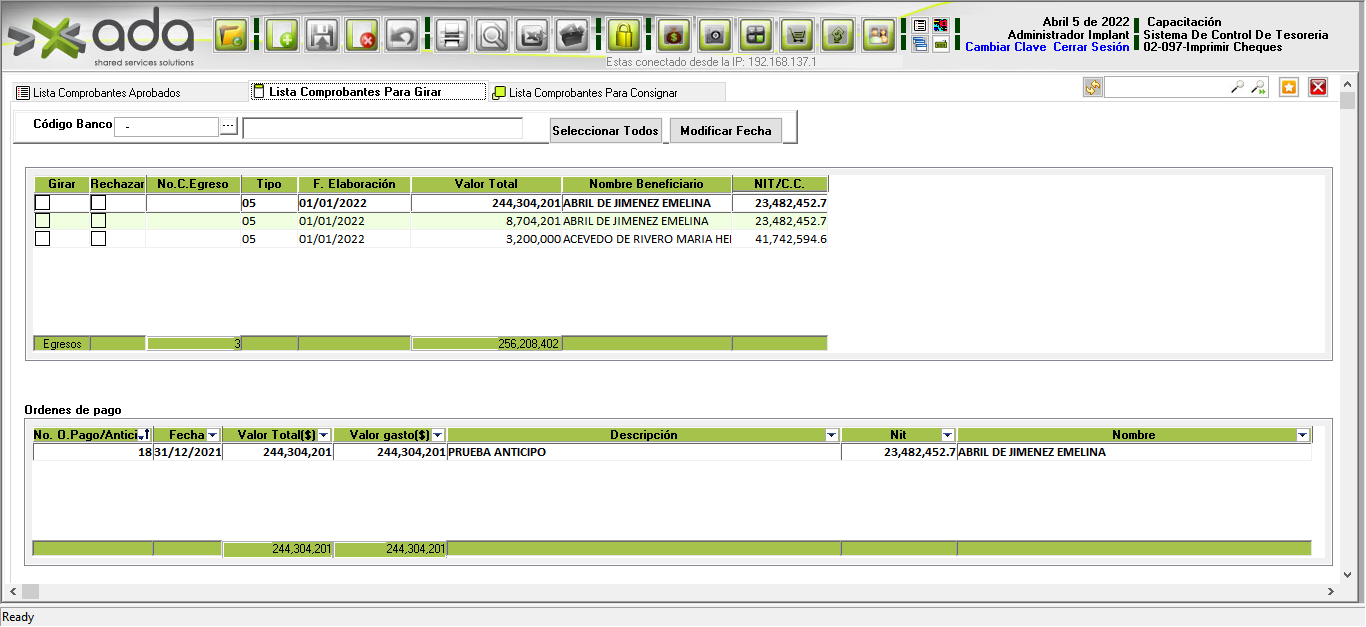Check Rechazar box for 8,704,201 row
Viewport: 1366px width, 627px height.
click(x=98, y=221)
